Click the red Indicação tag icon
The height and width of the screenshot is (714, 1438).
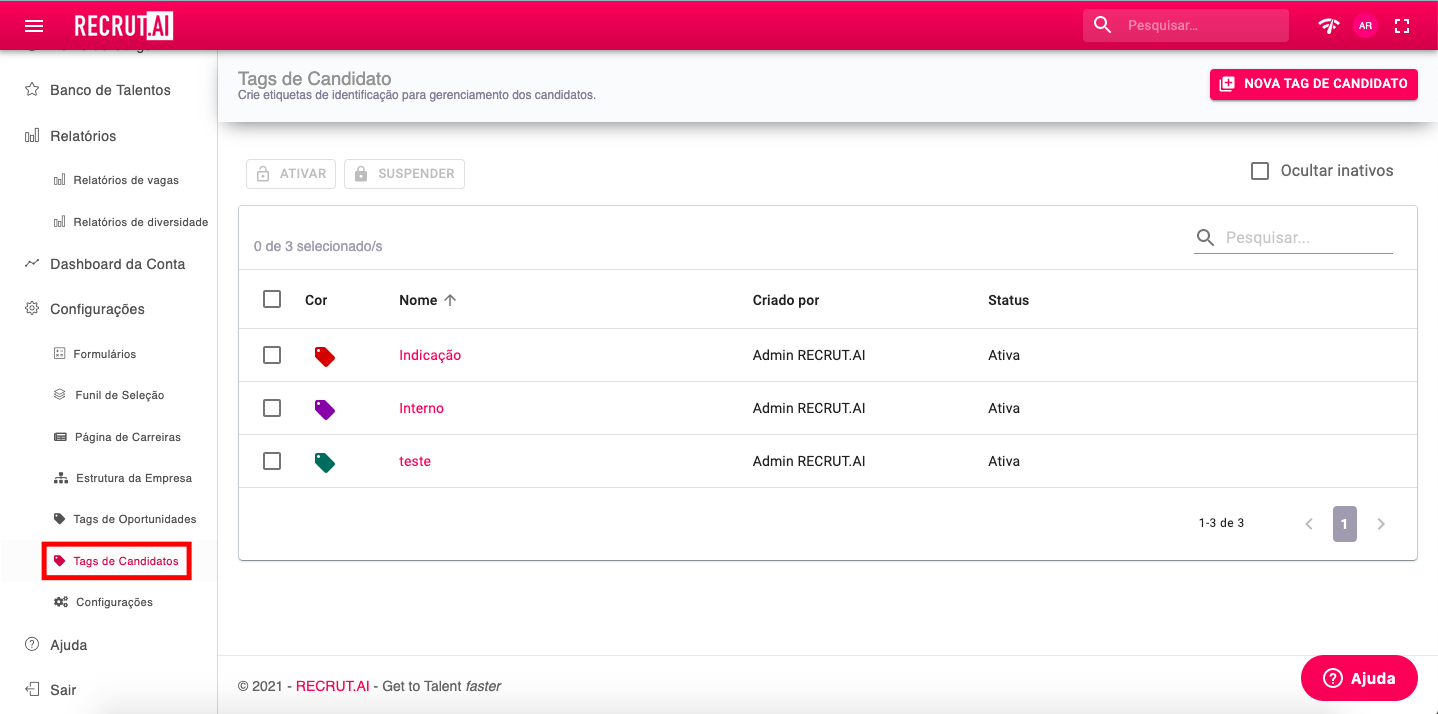[x=324, y=356]
